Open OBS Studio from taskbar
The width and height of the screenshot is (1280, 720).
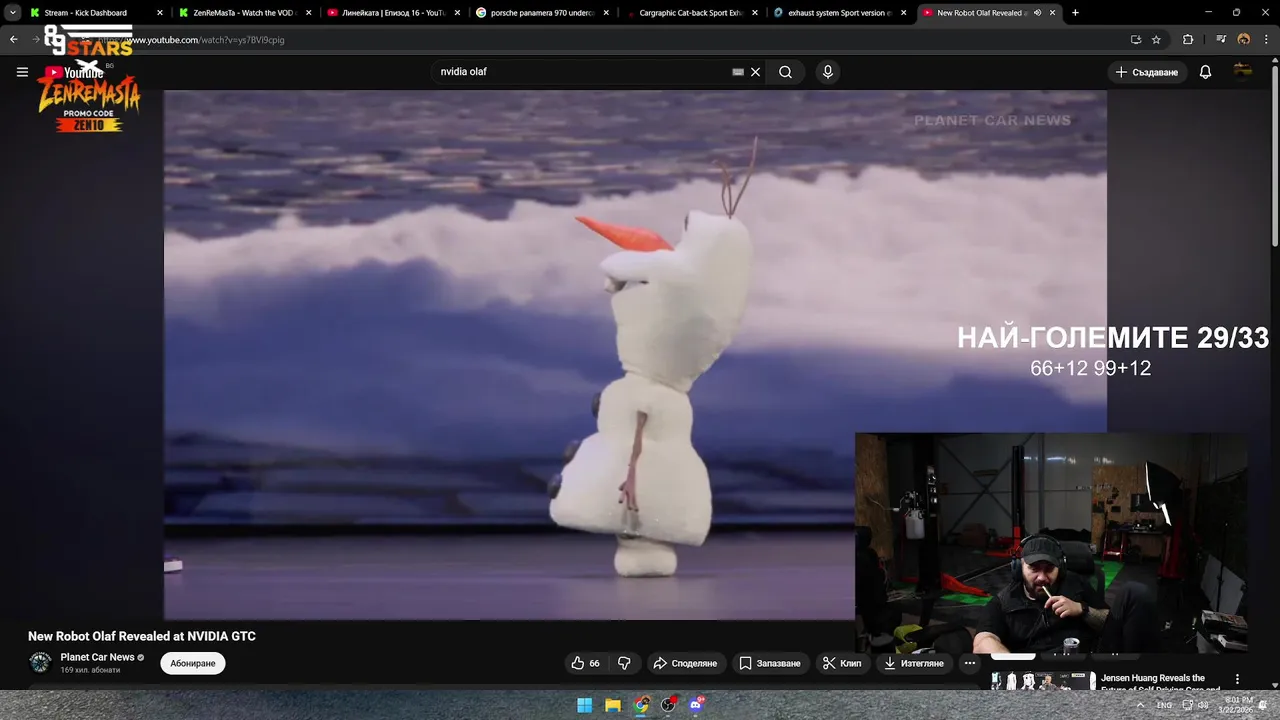[669, 705]
